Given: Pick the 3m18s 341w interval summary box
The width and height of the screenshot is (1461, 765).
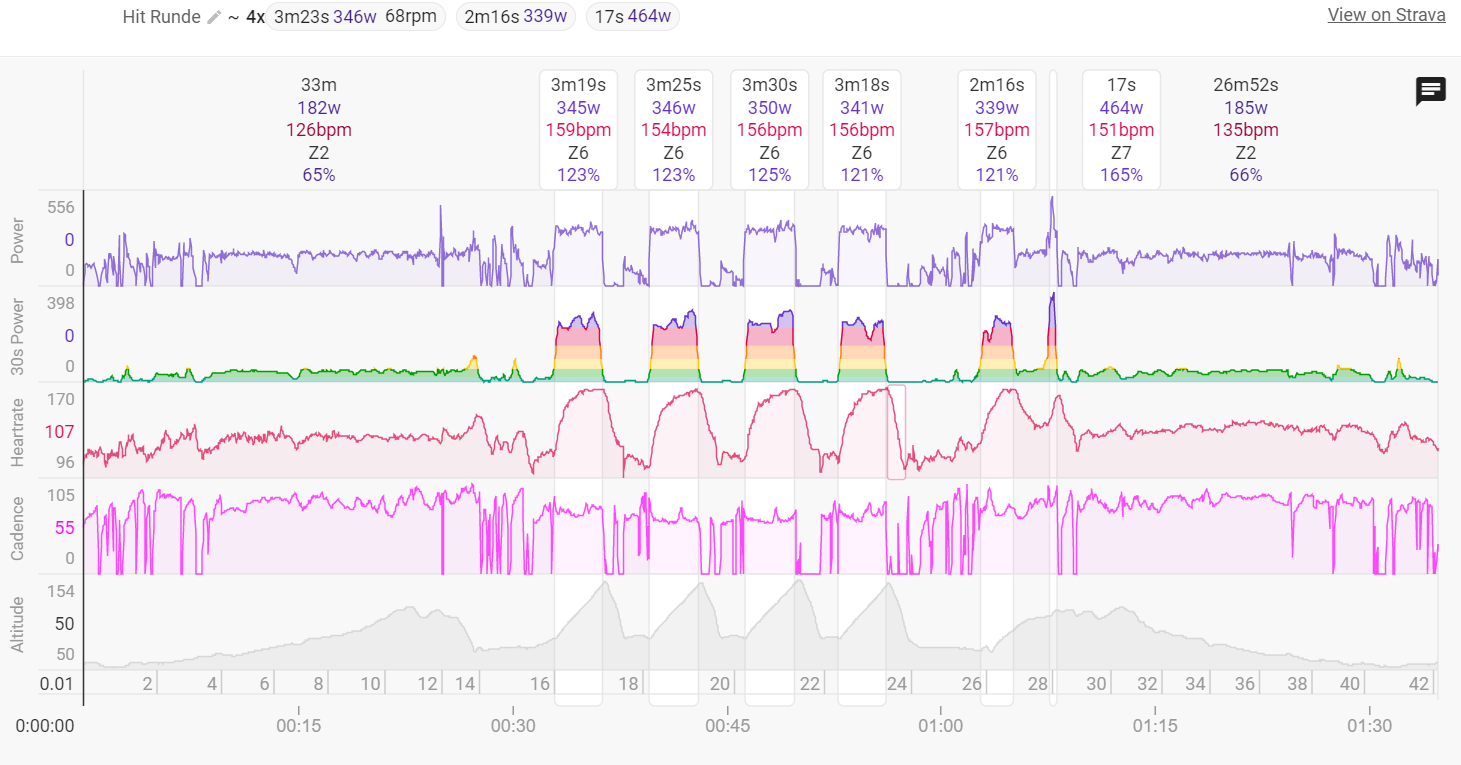Looking at the screenshot, I should [861, 130].
